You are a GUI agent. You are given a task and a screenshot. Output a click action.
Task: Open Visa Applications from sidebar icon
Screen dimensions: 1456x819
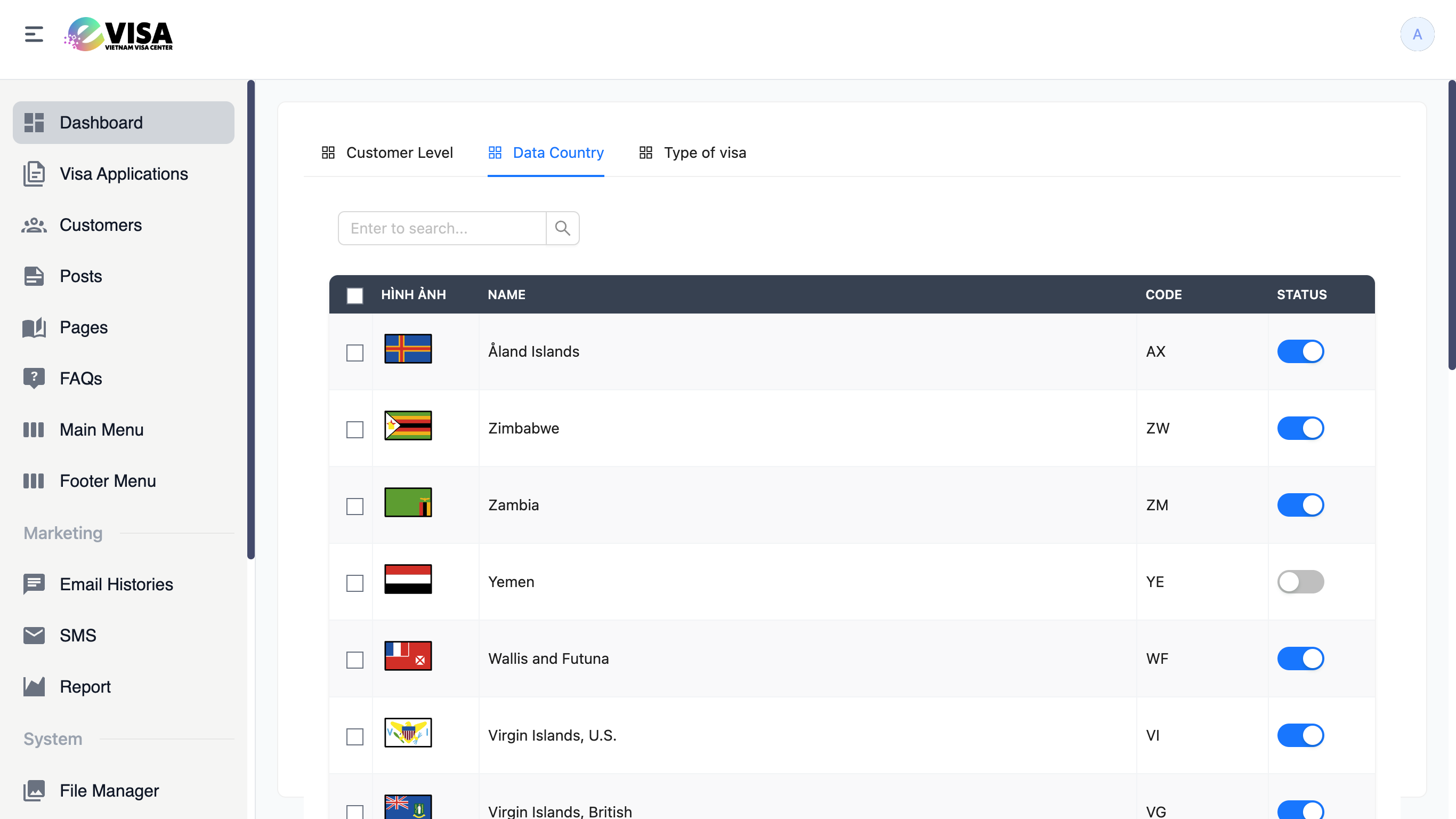pos(34,174)
